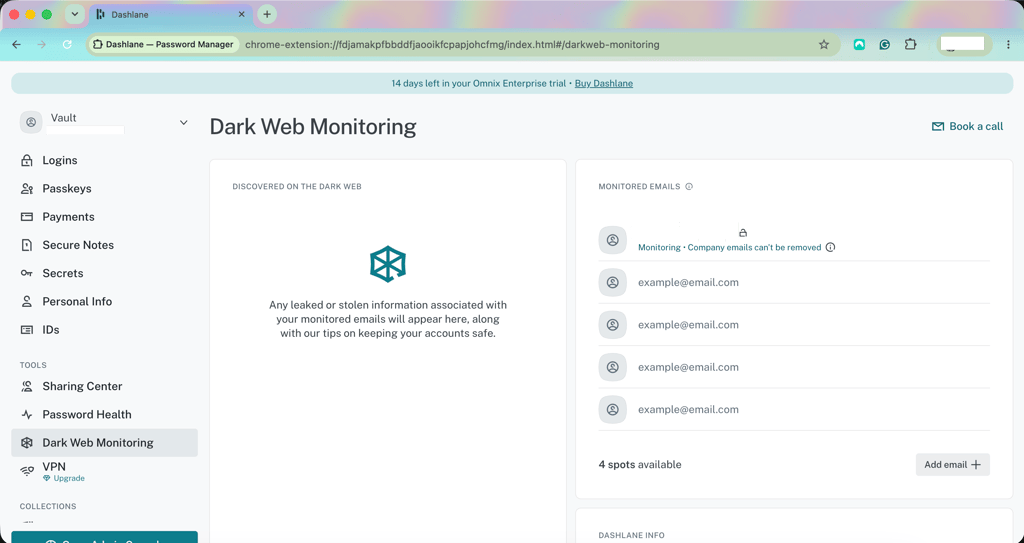Click the Sharing Center icon

coord(27,386)
